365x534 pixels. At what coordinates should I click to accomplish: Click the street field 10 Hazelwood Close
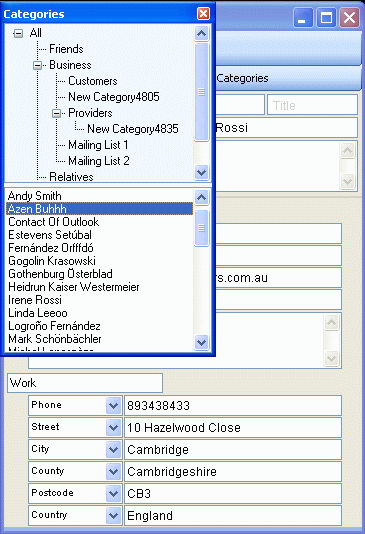[233, 427]
